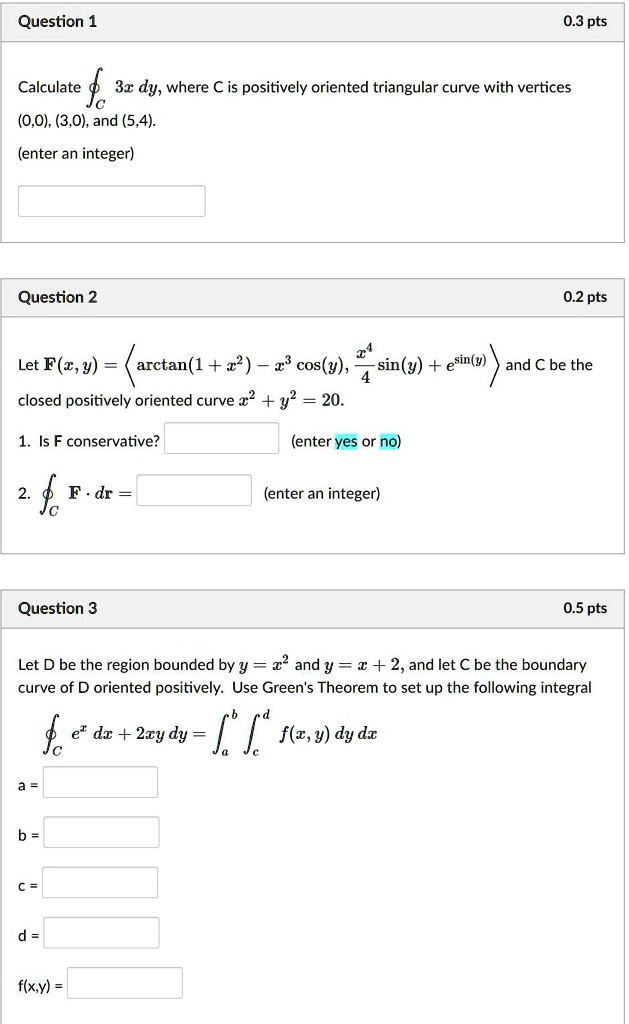Click the '0.3 pts' label on Question 1
This screenshot has width=629, height=1024.
click(587, 21)
